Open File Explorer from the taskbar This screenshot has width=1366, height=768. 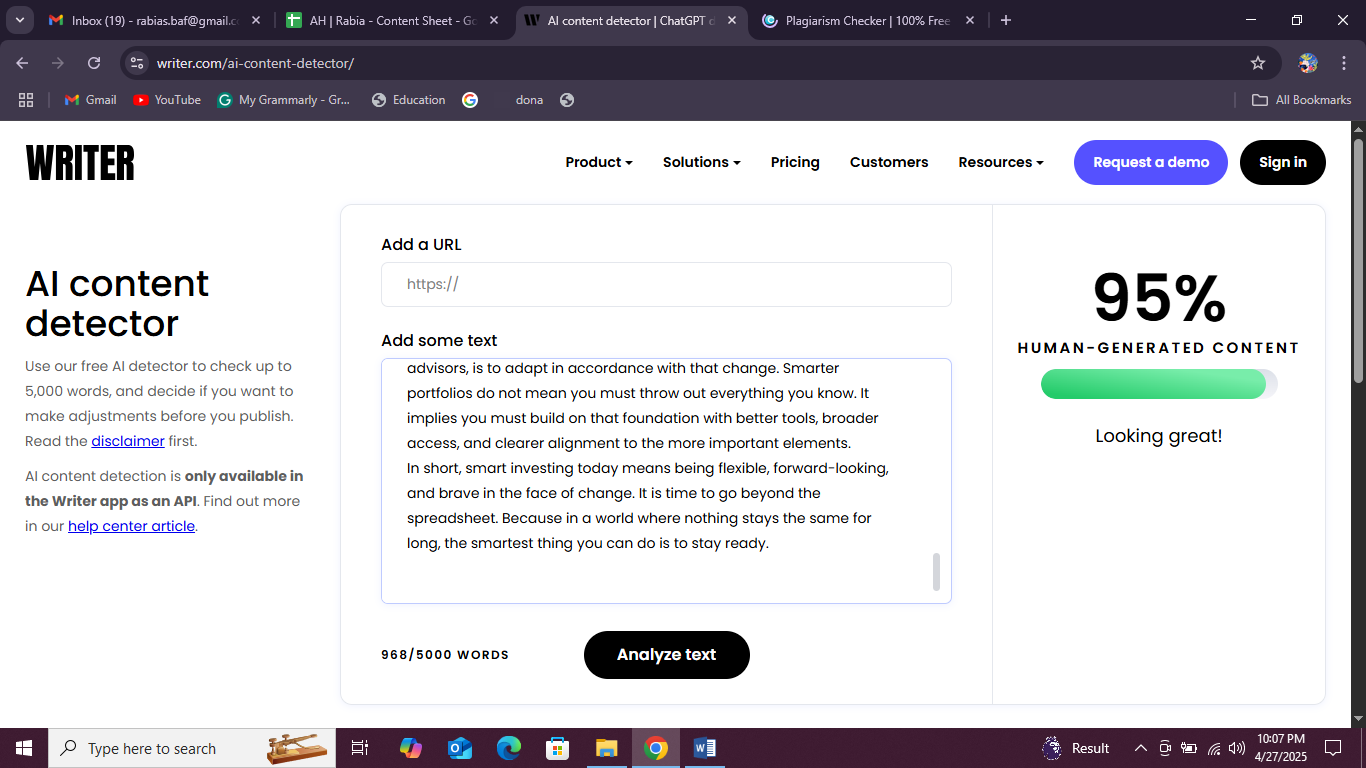pos(606,748)
